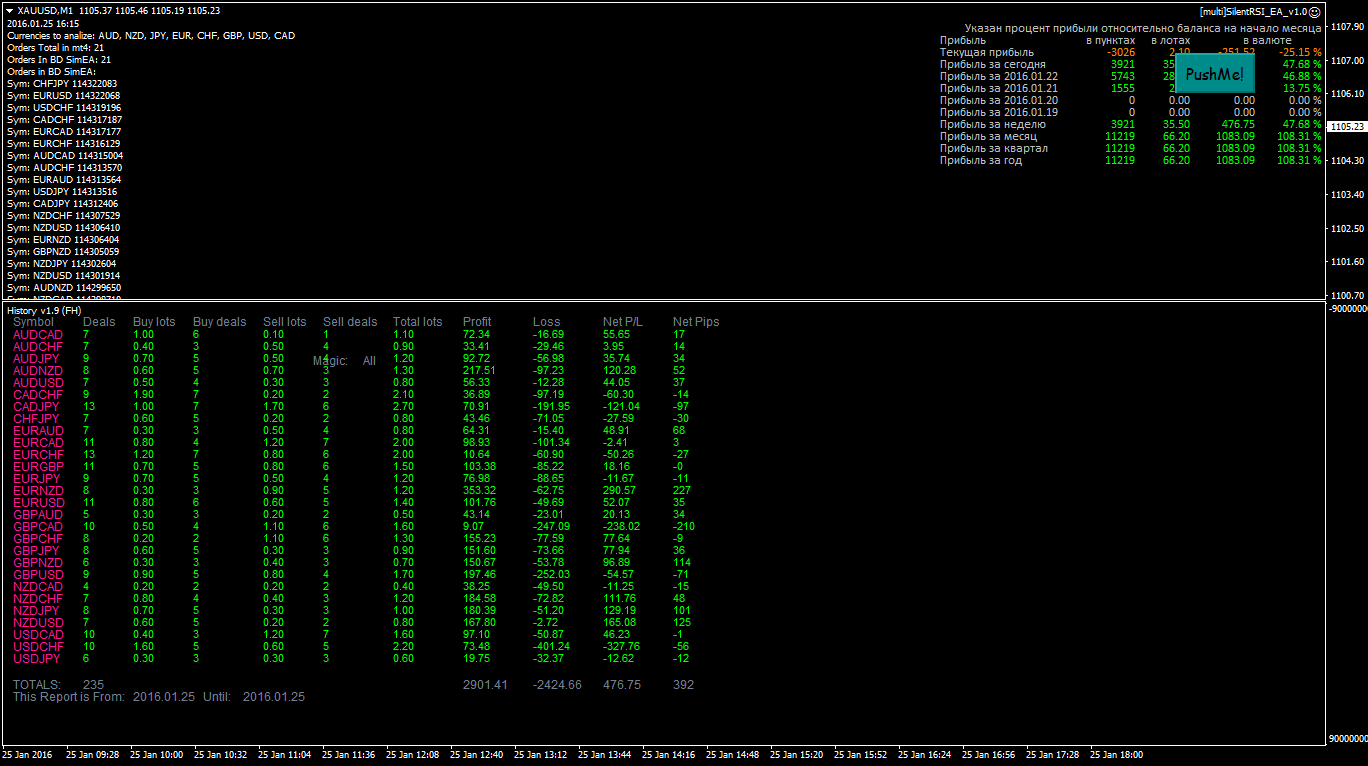Select the "Buy deals" column header

tap(220, 322)
